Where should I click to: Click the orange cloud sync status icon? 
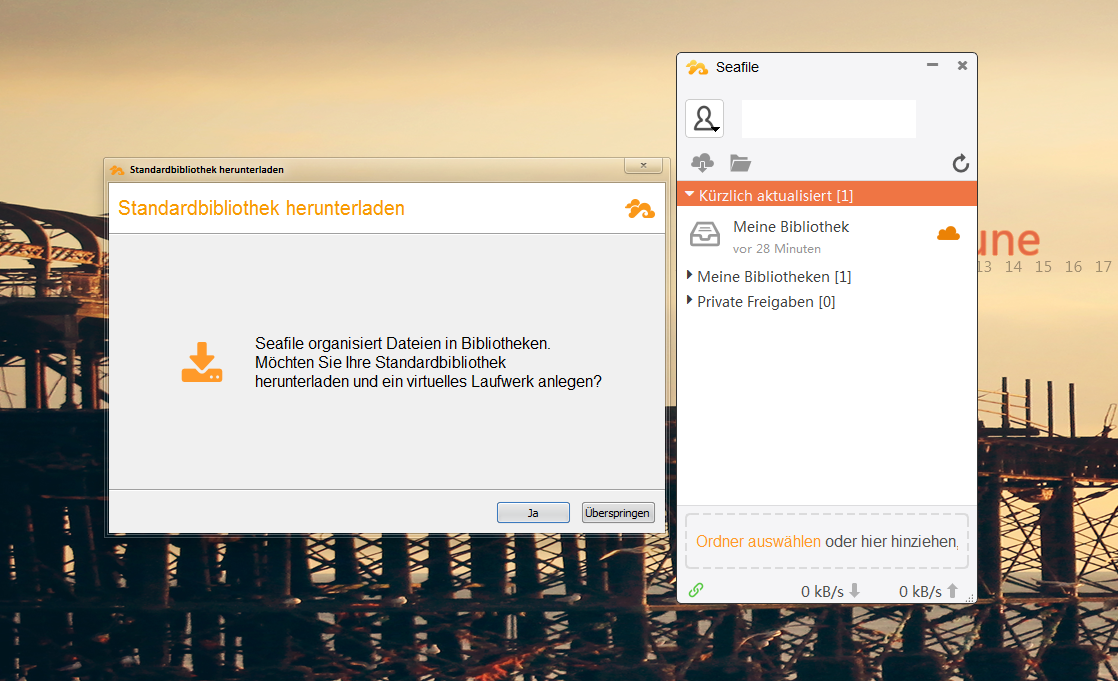pos(948,233)
